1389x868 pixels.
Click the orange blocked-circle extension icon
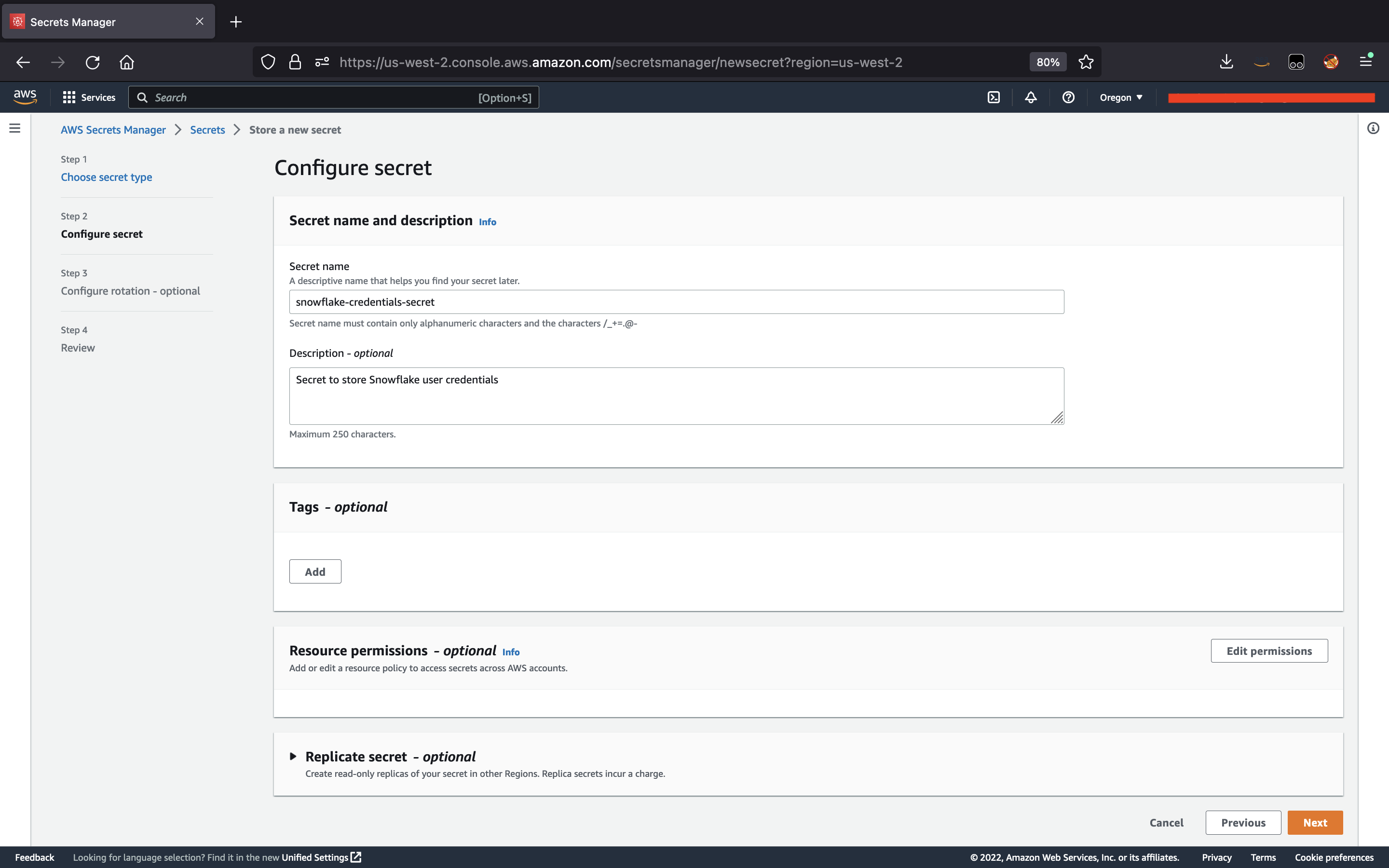tap(1331, 62)
